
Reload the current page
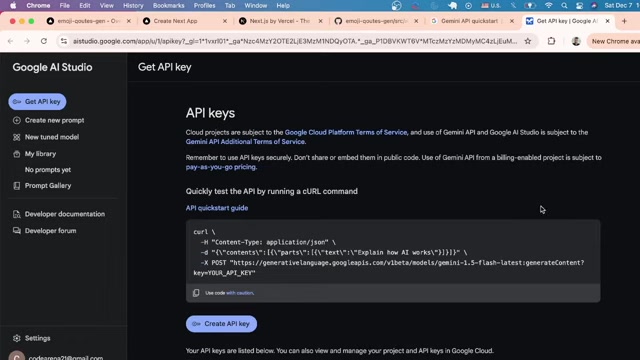click(x=44, y=41)
